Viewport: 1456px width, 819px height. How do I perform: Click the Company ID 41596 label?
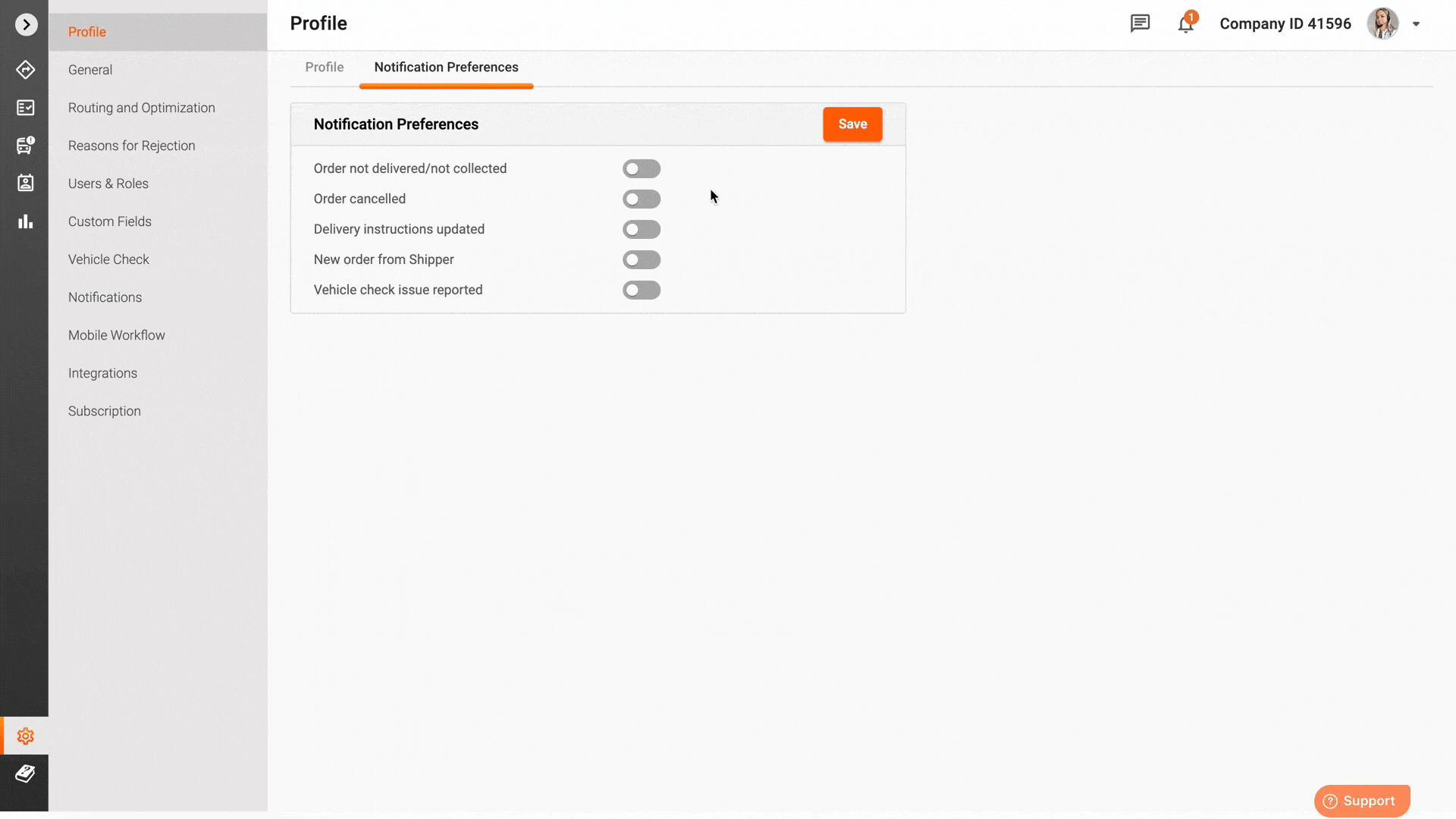[x=1285, y=24]
